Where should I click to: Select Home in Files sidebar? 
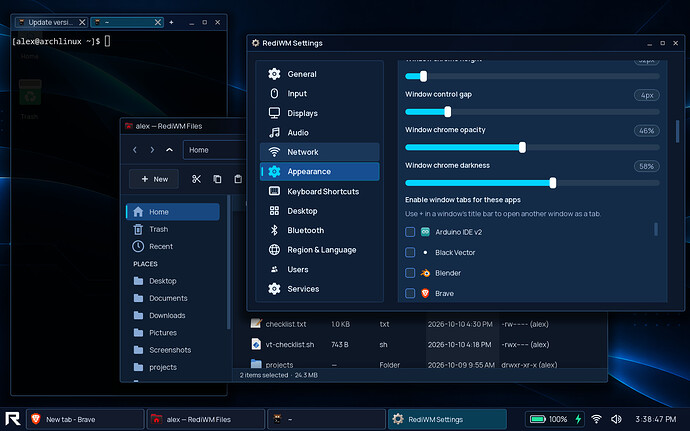coord(172,212)
